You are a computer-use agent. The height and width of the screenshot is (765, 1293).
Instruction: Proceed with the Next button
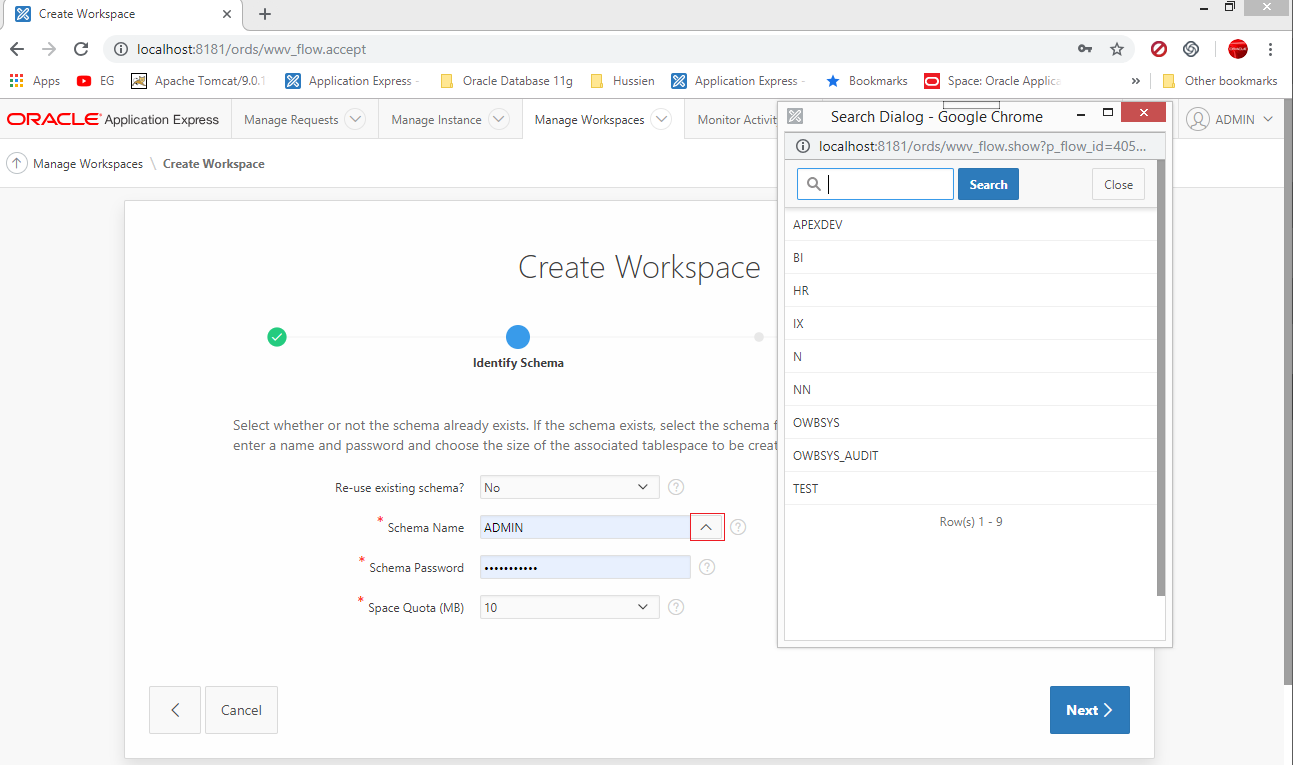point(1089,710)
